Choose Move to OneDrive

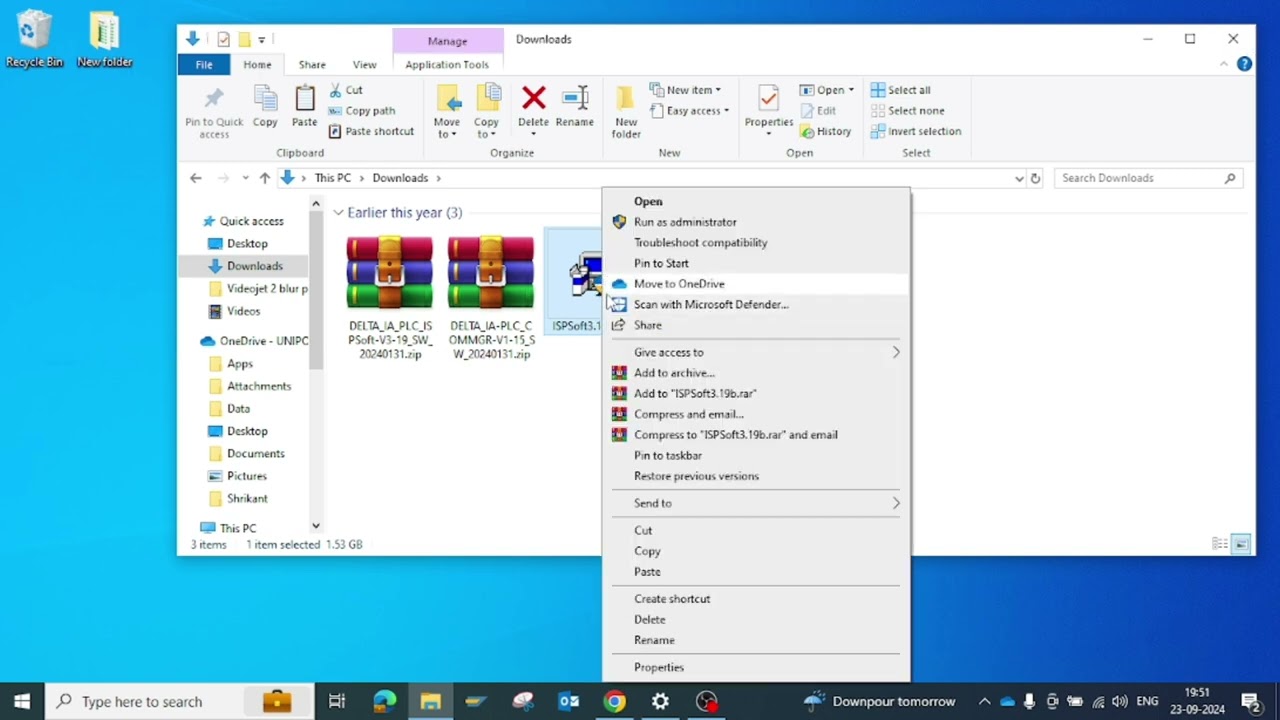(x=756, y=284)
